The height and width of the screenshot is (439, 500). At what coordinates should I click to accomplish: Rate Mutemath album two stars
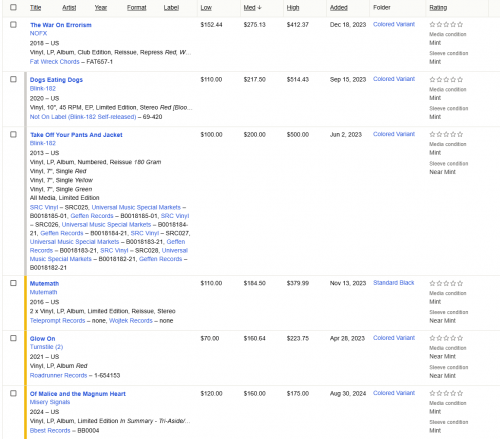point(439,283)
